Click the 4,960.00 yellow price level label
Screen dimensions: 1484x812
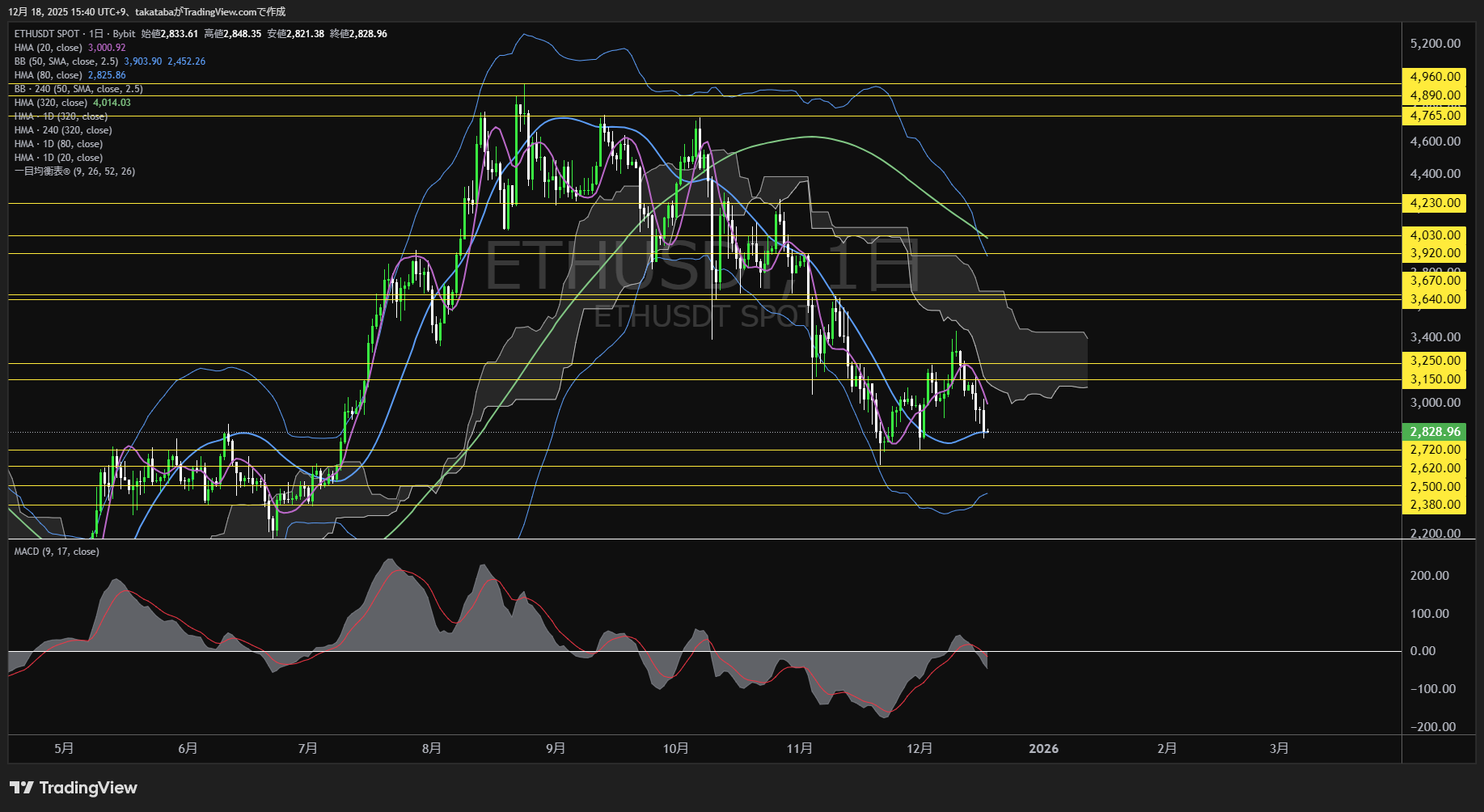pos(1435,77)
